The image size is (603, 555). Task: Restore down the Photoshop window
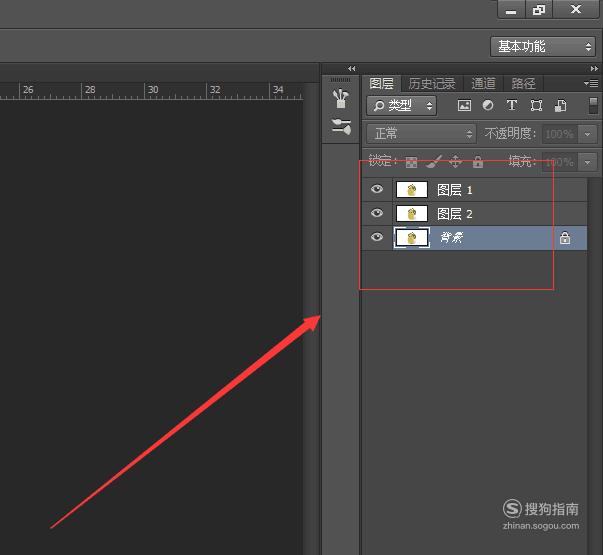[x=539, y=10]
